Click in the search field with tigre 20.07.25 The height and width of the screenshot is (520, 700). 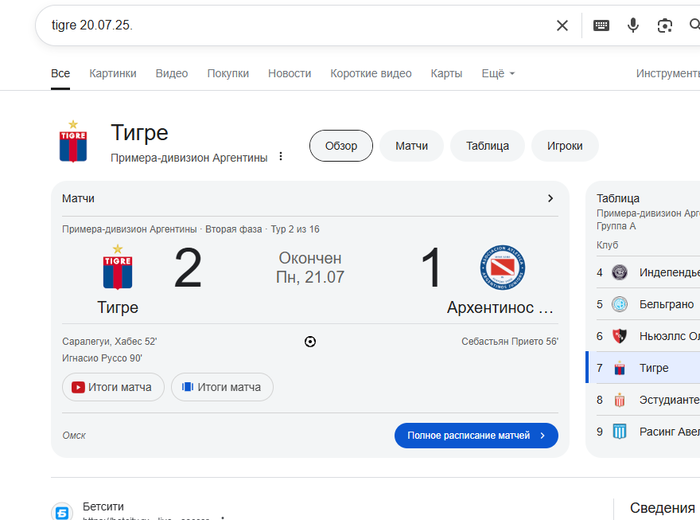coord(295,25)
